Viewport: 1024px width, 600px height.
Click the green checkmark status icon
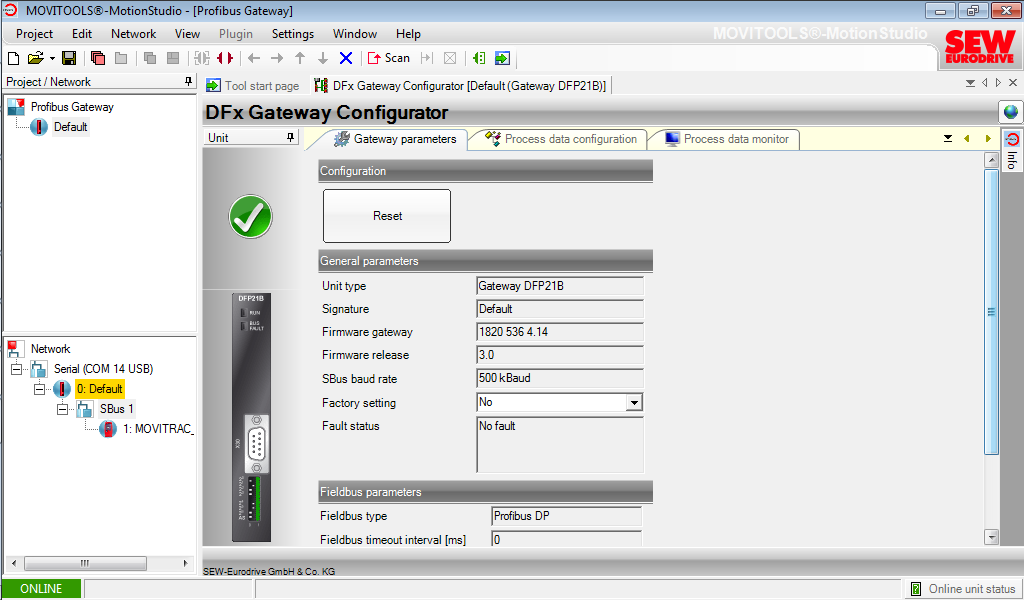point(251,217)
